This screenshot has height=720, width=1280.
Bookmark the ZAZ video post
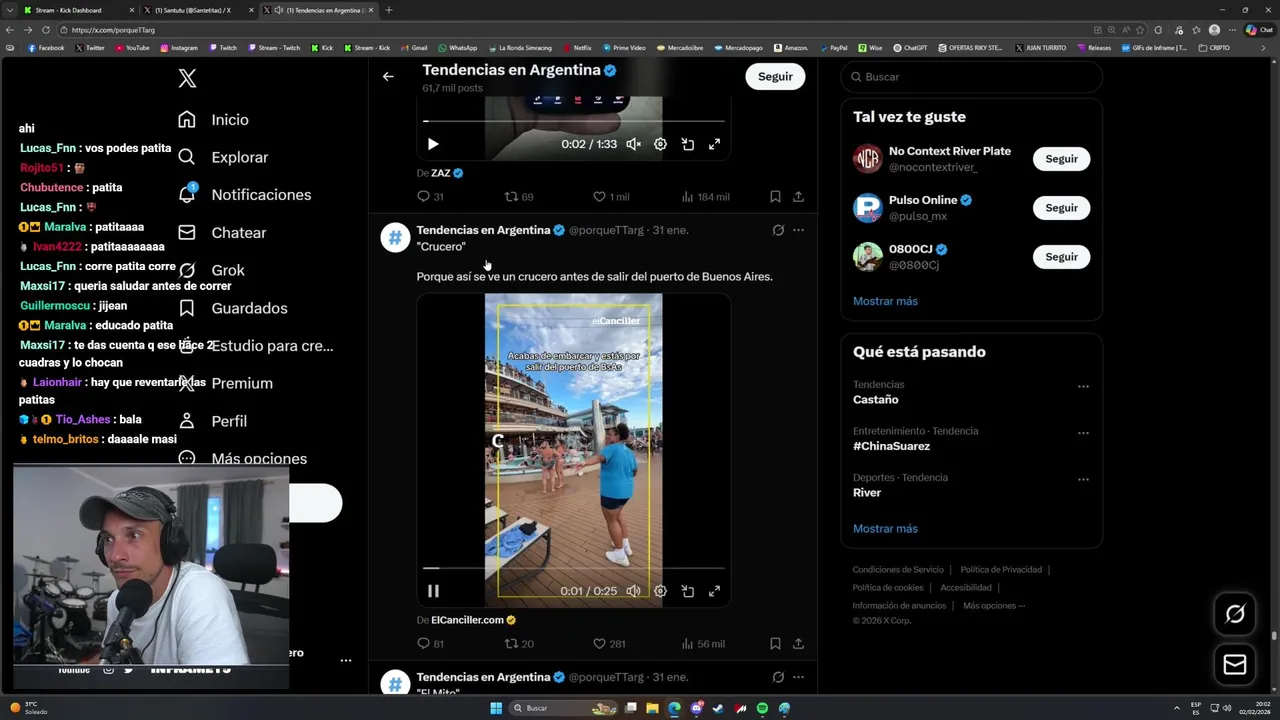775,197
